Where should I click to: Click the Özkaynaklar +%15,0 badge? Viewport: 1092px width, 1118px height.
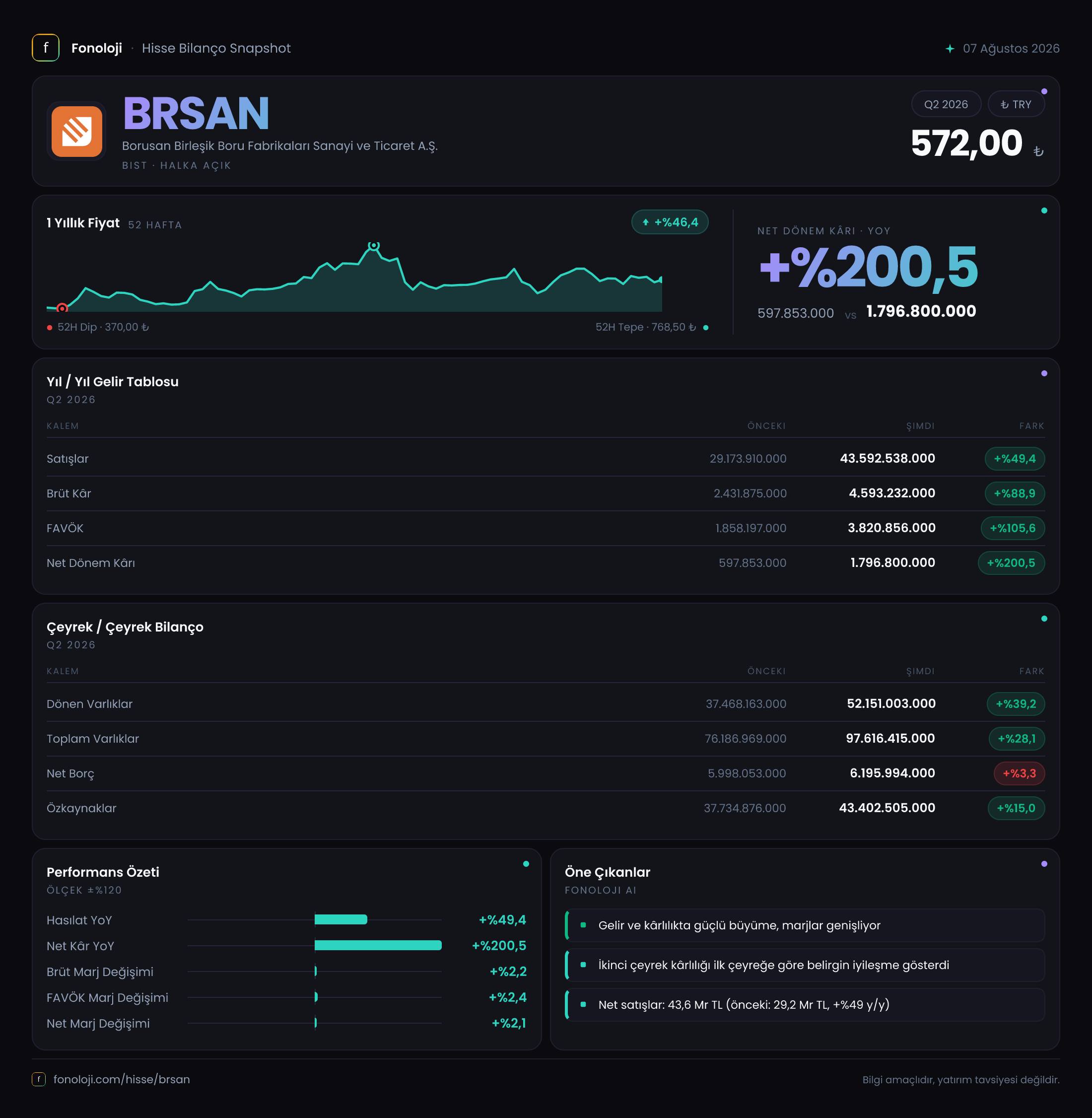1016,808
